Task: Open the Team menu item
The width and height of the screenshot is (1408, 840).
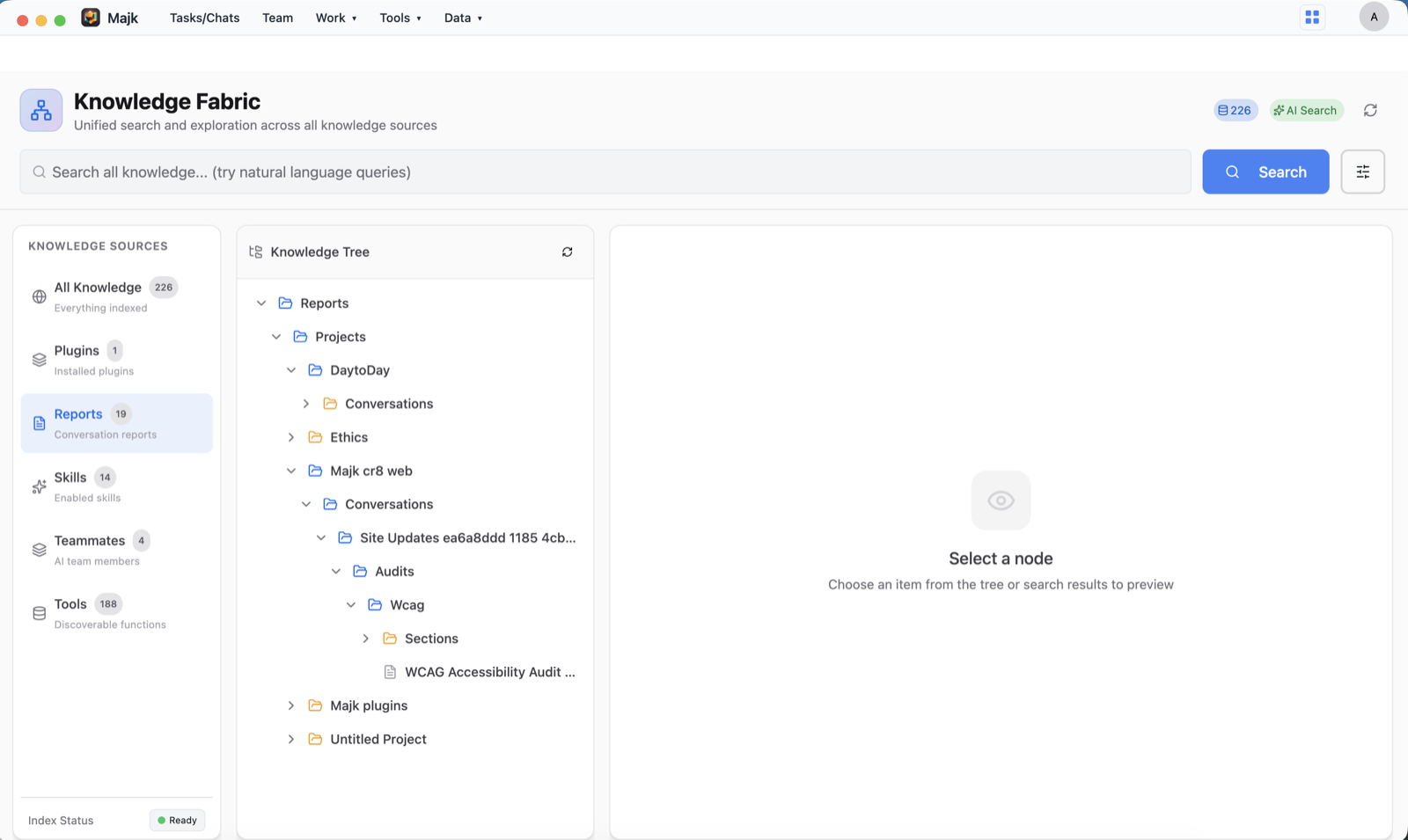Action: pyautogui.click(x=277, y=18)
